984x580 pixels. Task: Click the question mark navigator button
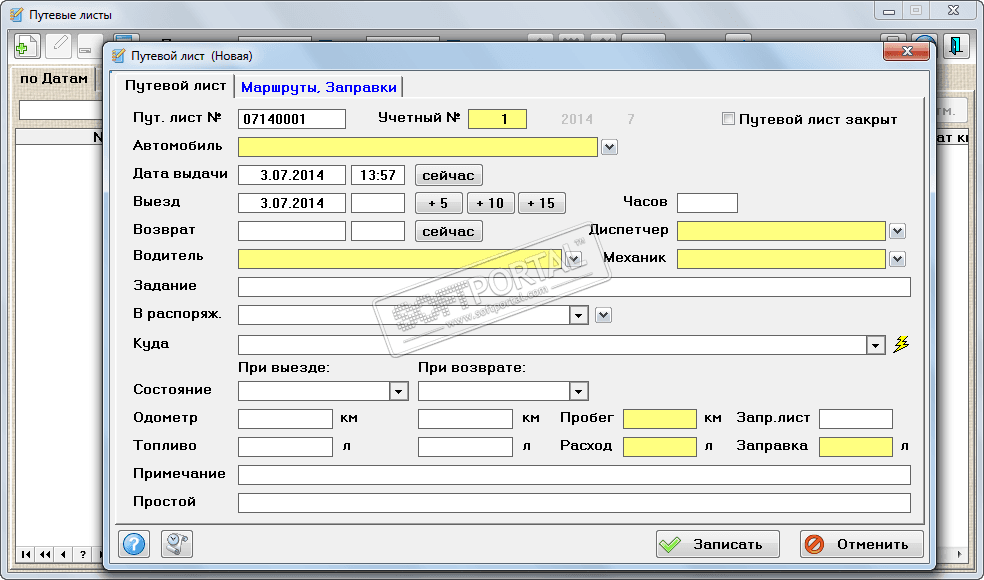click(x=82, y=554)
